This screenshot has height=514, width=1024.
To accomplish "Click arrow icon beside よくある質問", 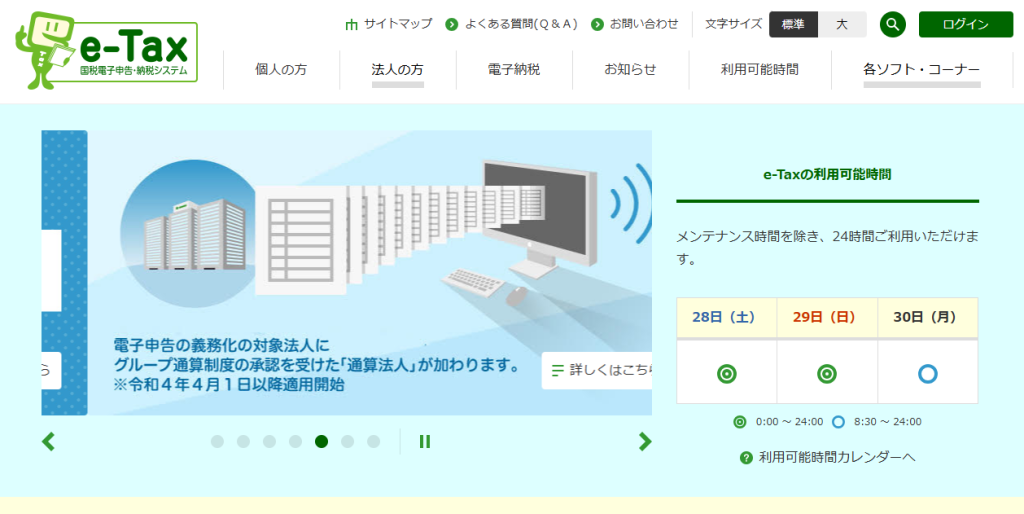I will coord(452,25).
